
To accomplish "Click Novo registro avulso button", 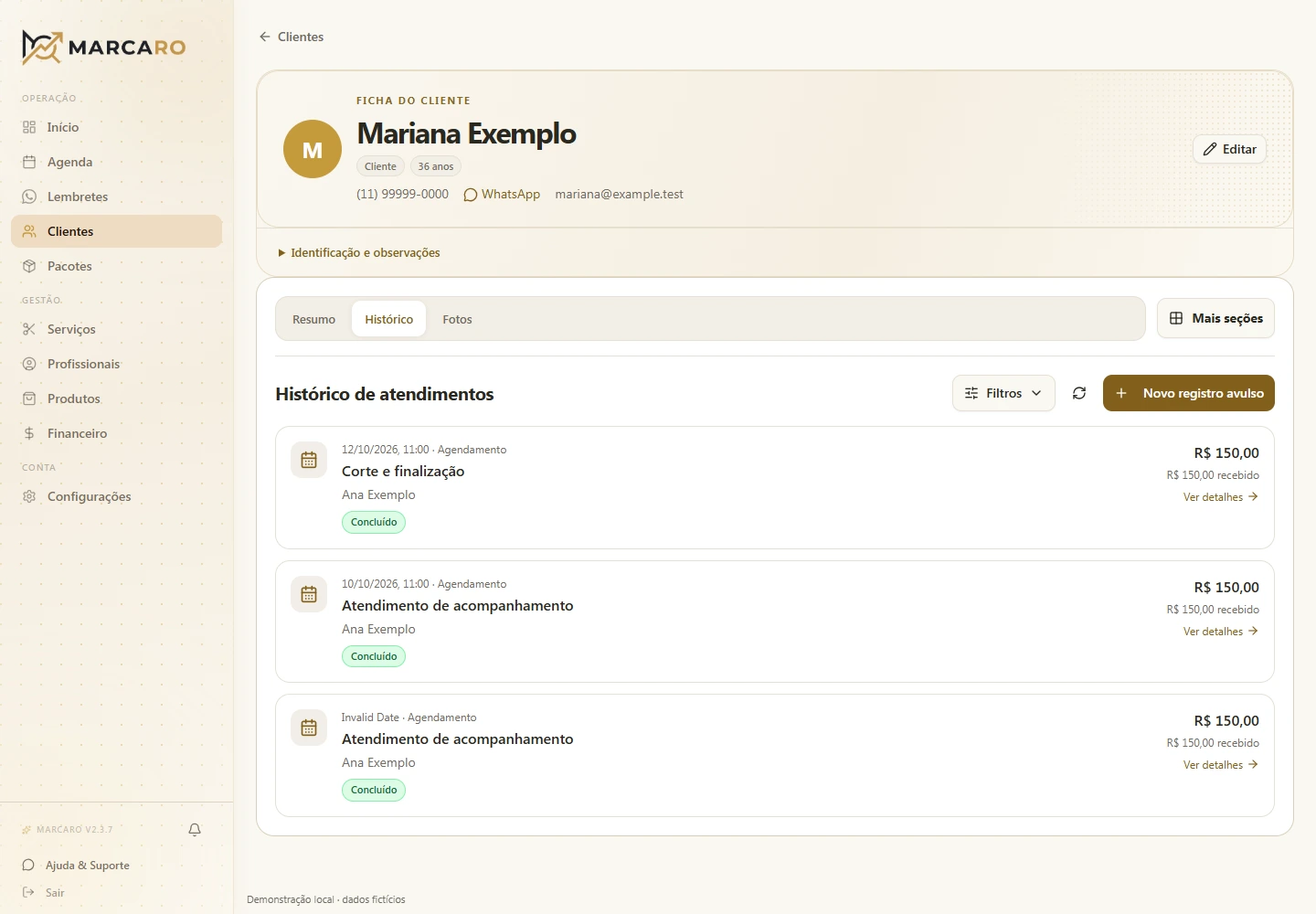I will [x=1189, y=393].
